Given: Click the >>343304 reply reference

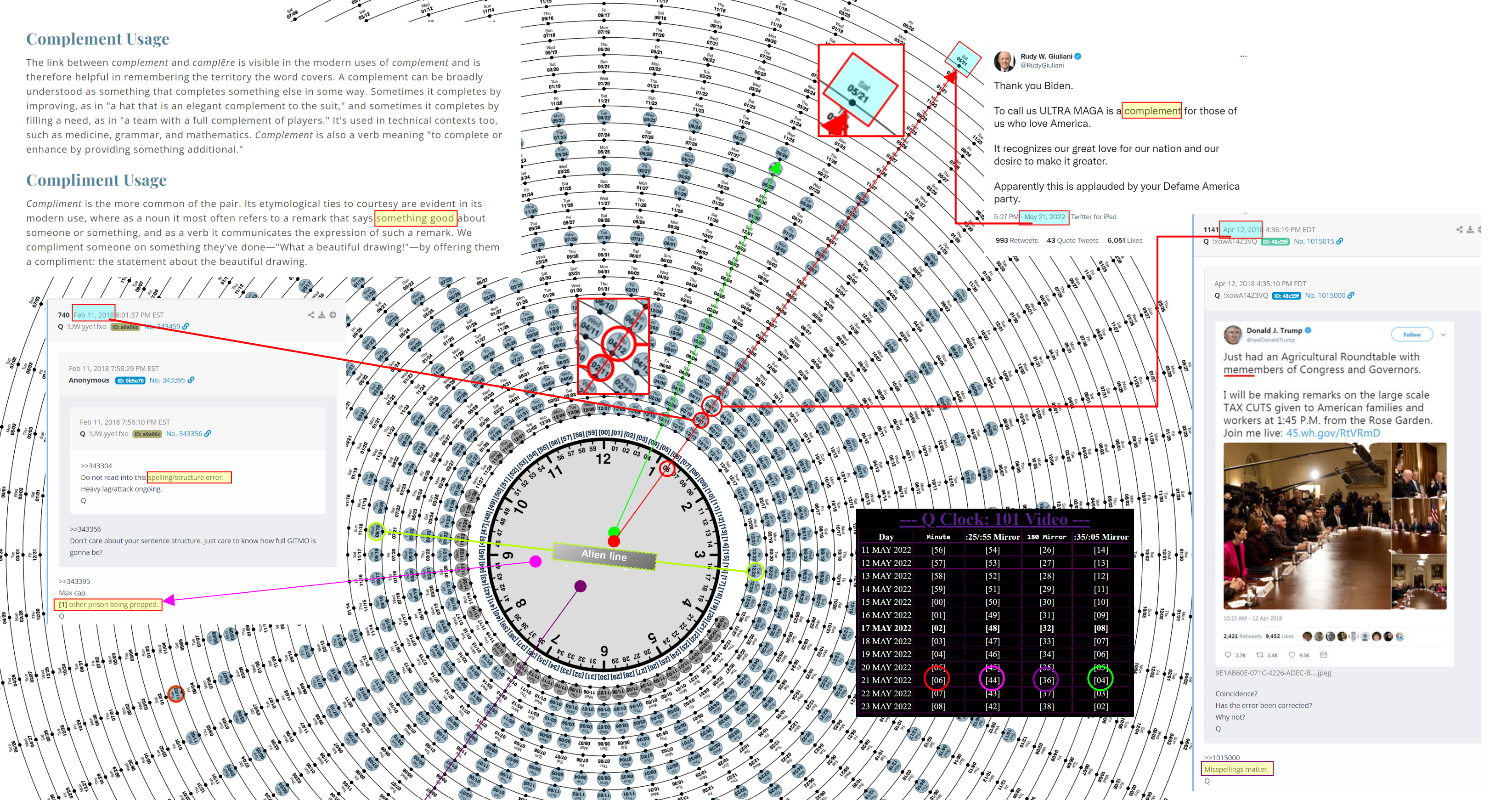Looking at the screenshot, I should click(x=96, y=466).
